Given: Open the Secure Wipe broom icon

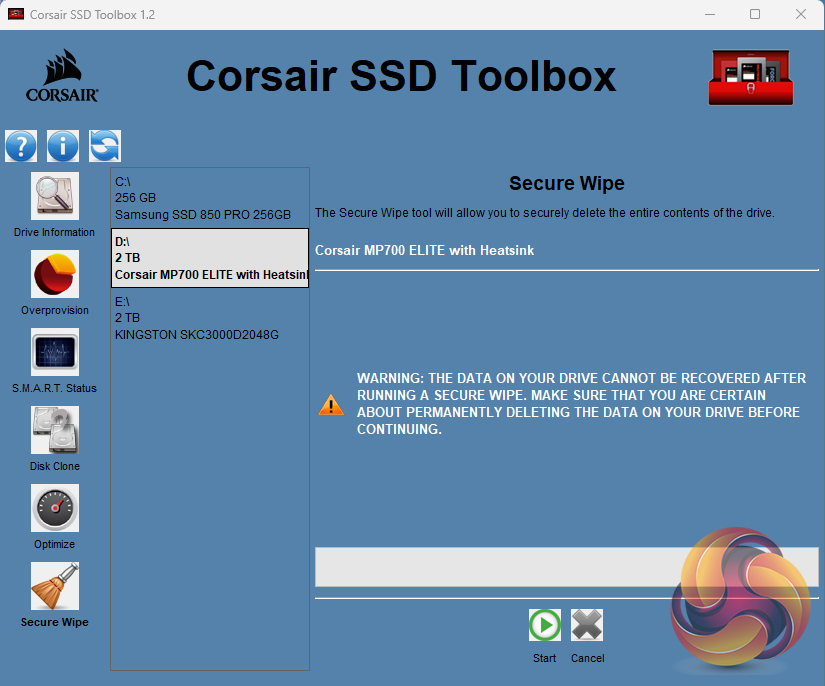Looking at the screenshot, I should coord(55,586).
